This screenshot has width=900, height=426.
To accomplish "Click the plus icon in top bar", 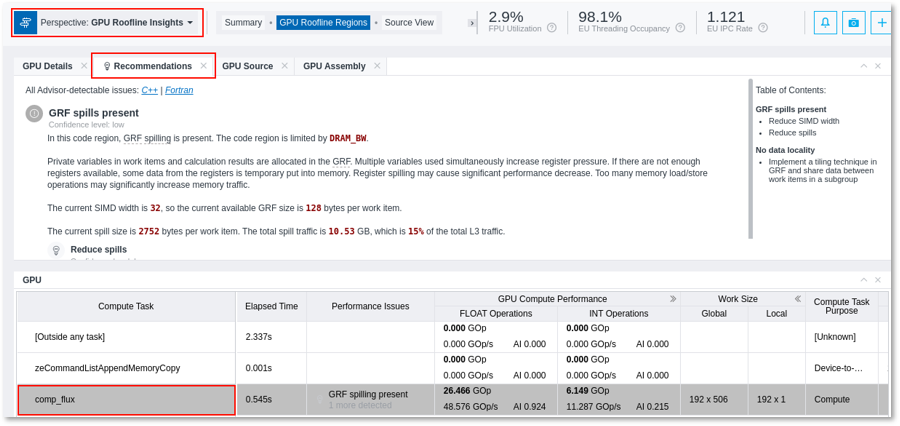I will (x=882, y=22).
